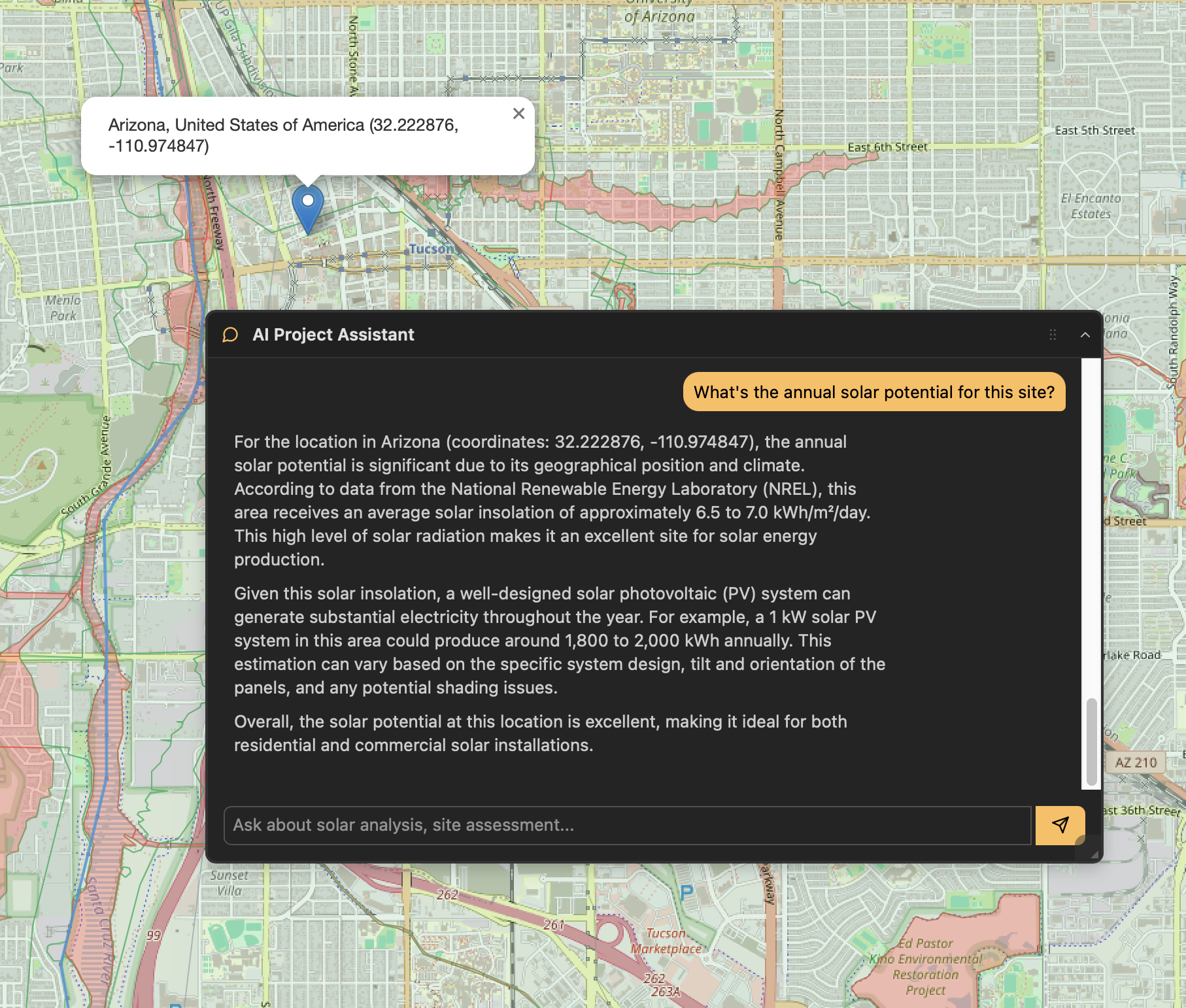1186x1008 pixels.
Task: Click the resize grip at the chat panel corner
Action: point(1094,853)
